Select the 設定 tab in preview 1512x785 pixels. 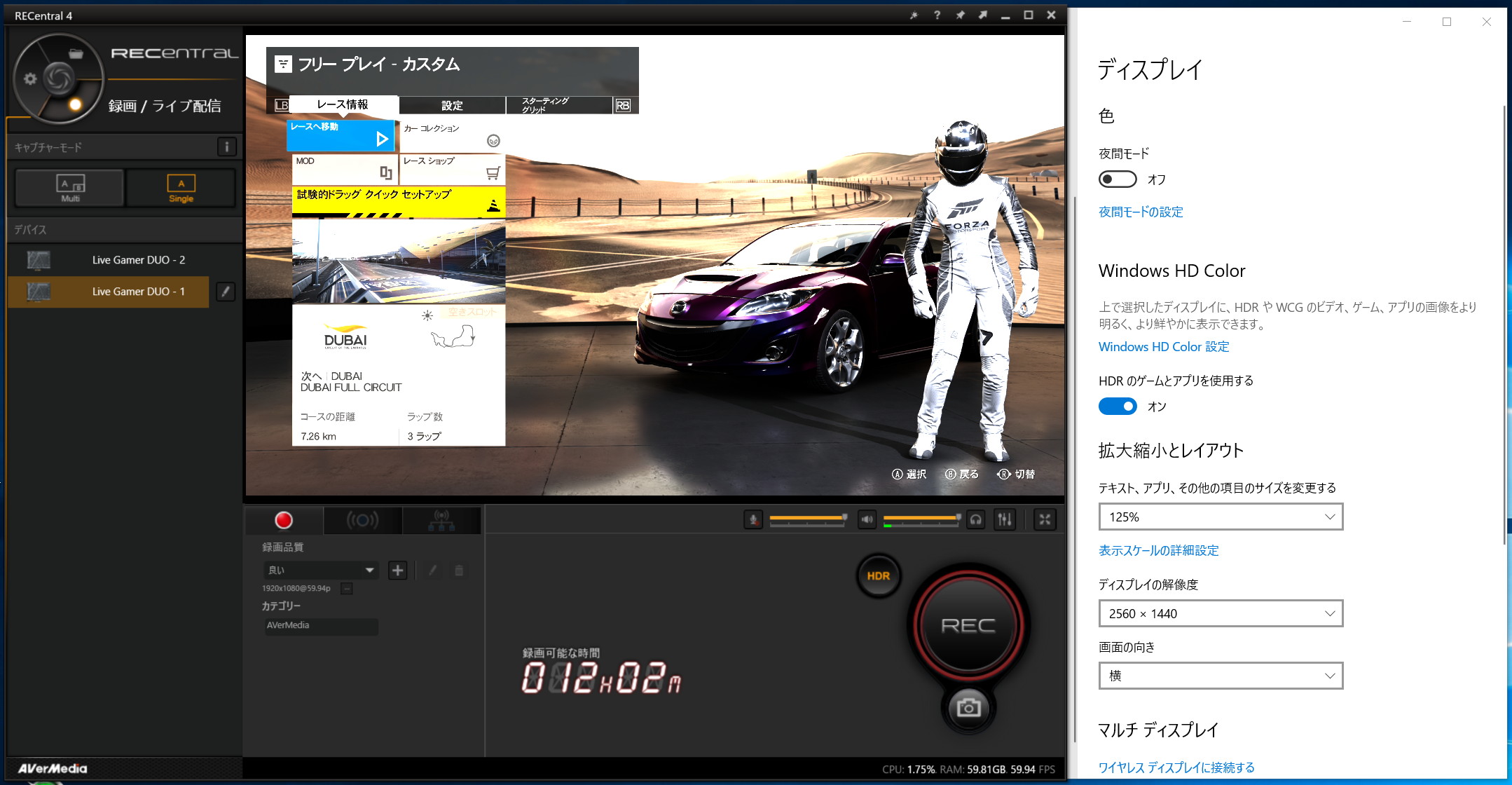452,105
